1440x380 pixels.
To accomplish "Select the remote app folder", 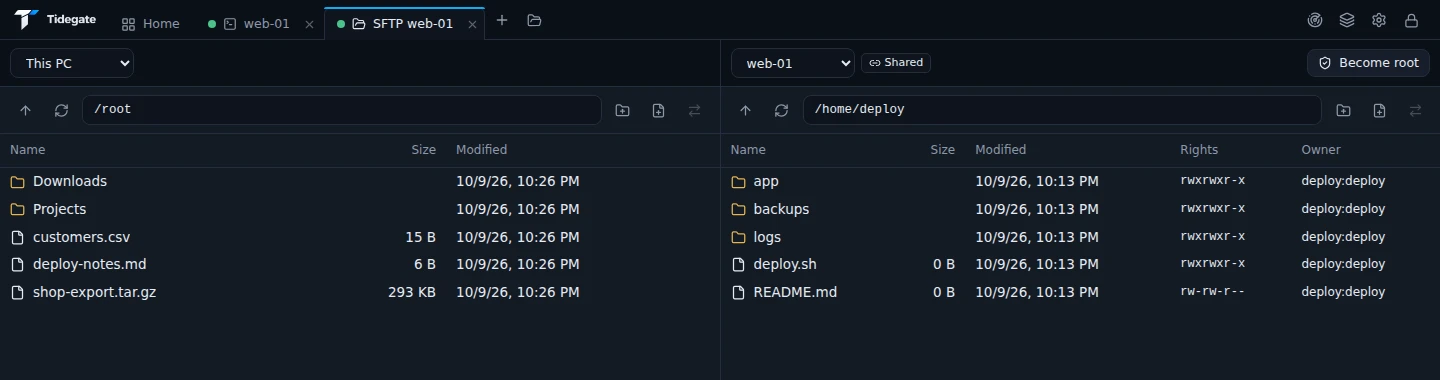I will 1080,181.
